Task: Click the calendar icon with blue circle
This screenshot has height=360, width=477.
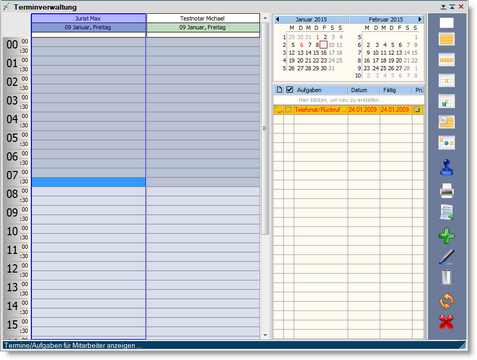Action: pyautogui.click(x=446, y=143)
